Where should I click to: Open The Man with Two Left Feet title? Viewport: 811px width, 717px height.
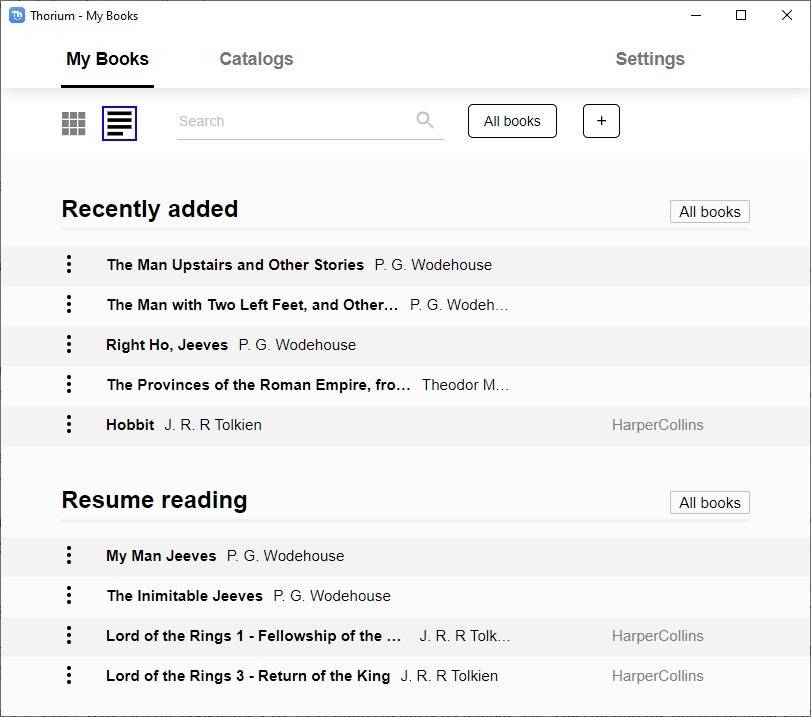(252, 305)
